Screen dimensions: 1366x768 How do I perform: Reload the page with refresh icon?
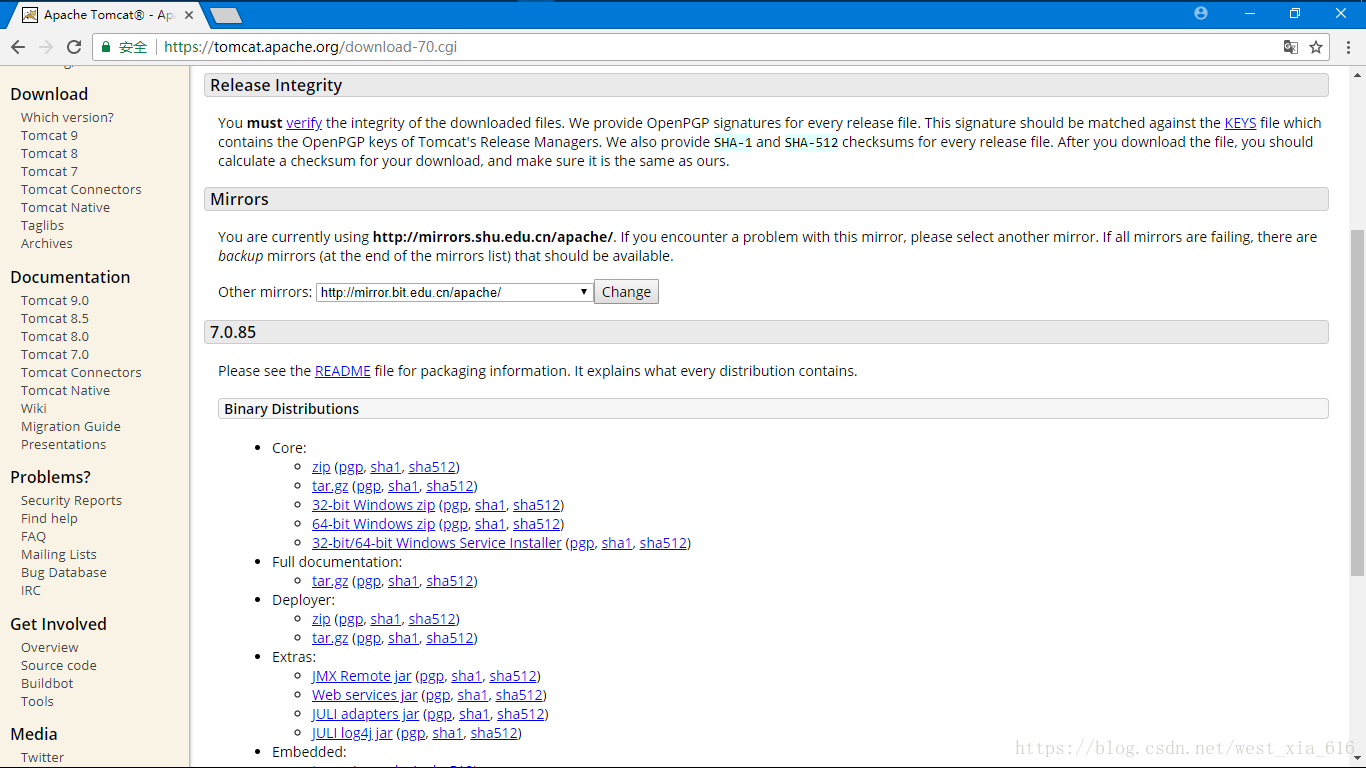(x=74, y=47)
